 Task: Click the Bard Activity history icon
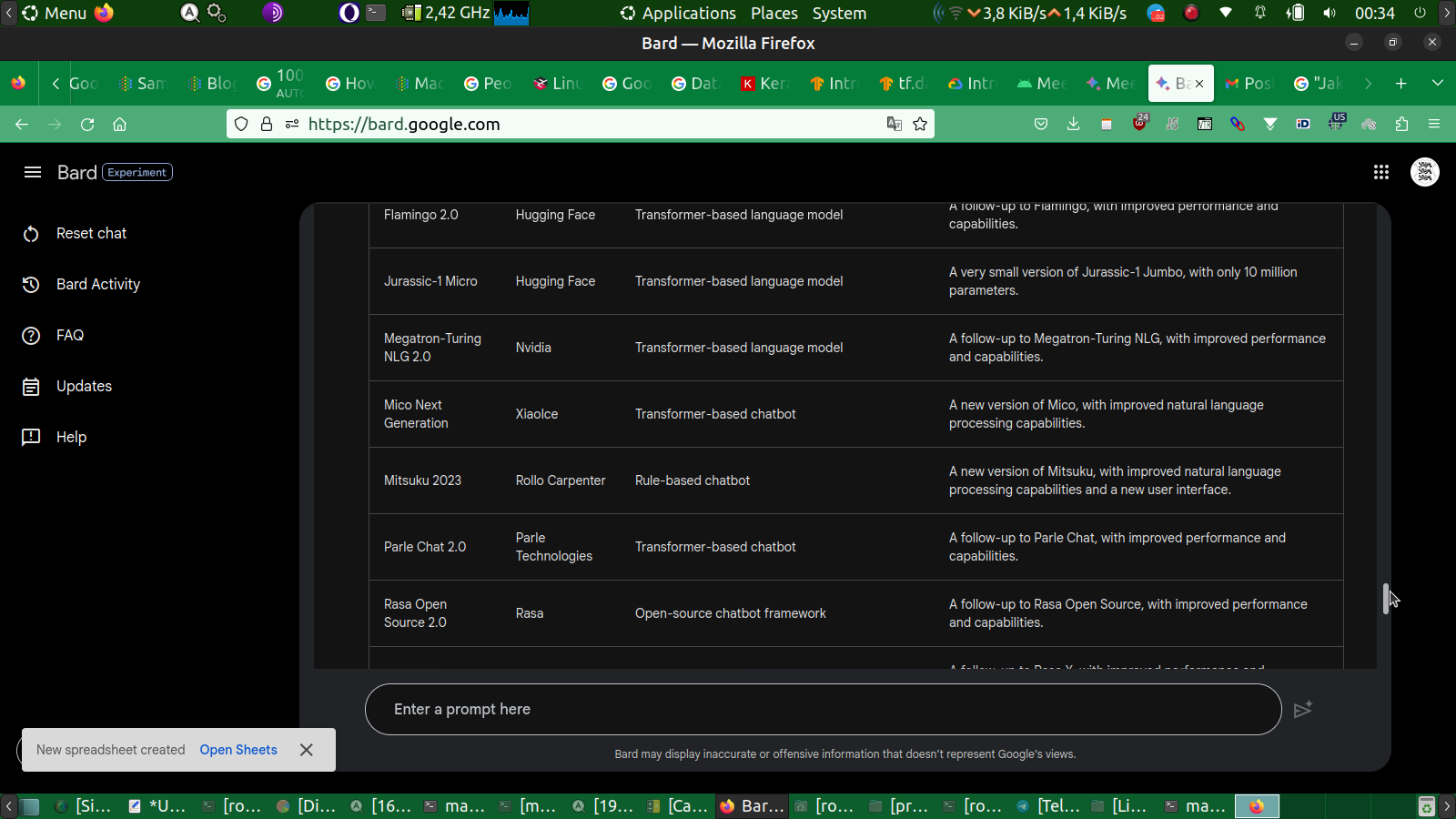(x=31, y=285)
